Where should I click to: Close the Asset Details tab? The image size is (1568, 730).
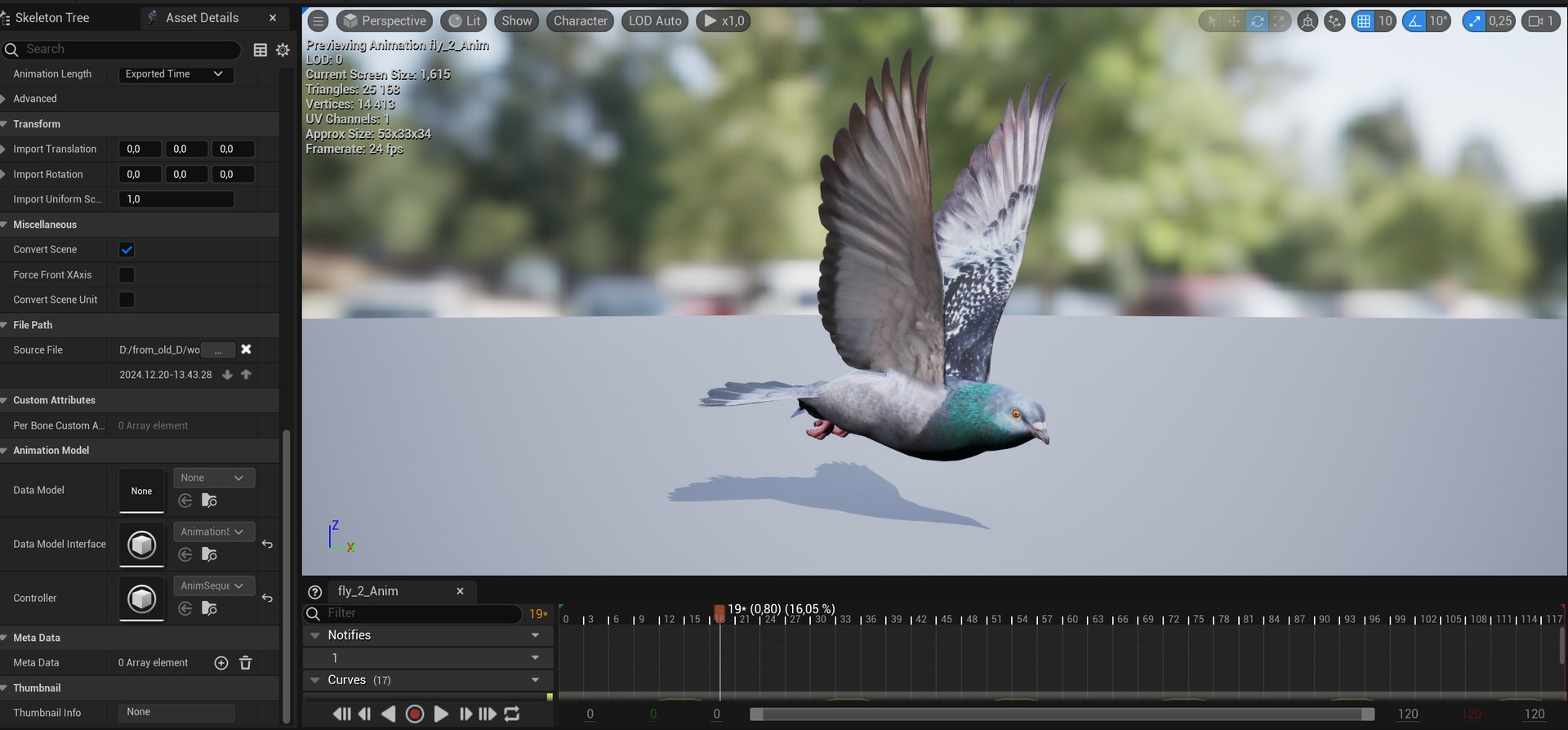[x=273, y=18]
